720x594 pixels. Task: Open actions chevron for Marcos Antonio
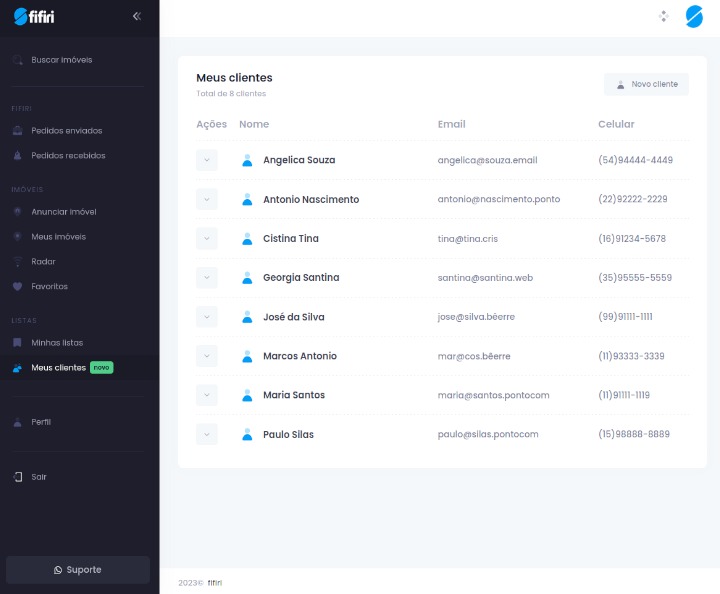tap(207, 356)
